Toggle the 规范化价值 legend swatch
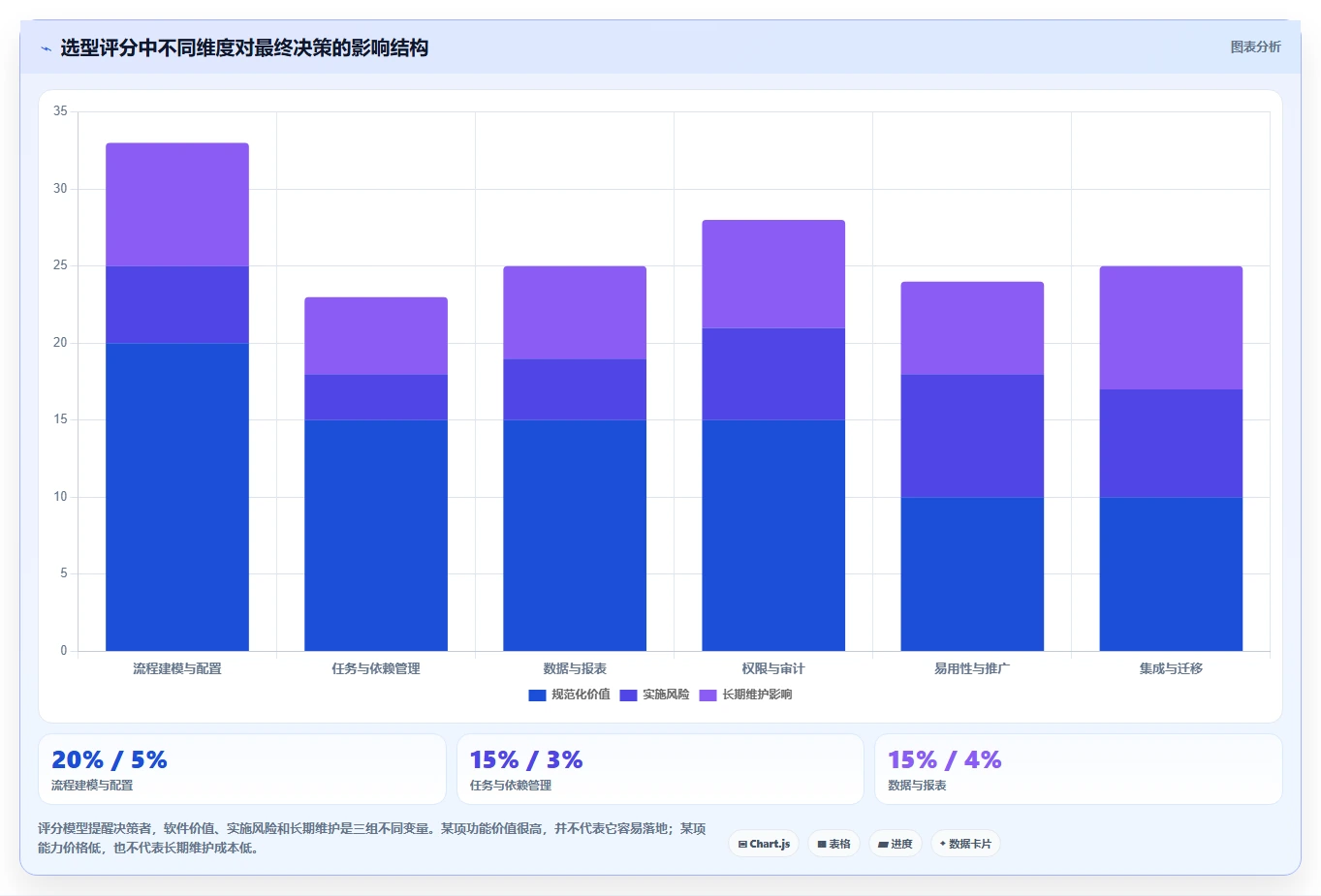 point(537,695)
